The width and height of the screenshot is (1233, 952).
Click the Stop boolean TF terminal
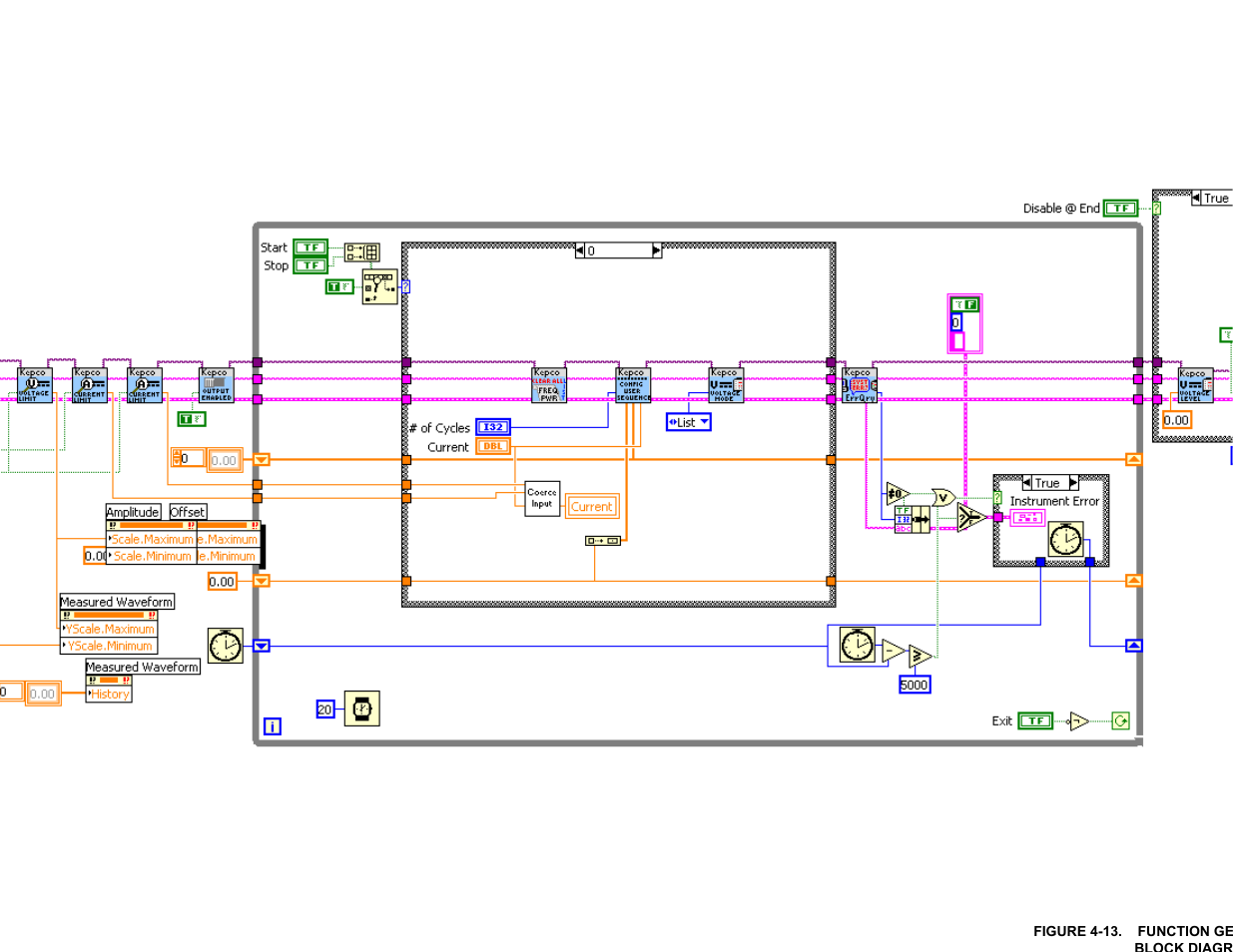coord(310,265)
